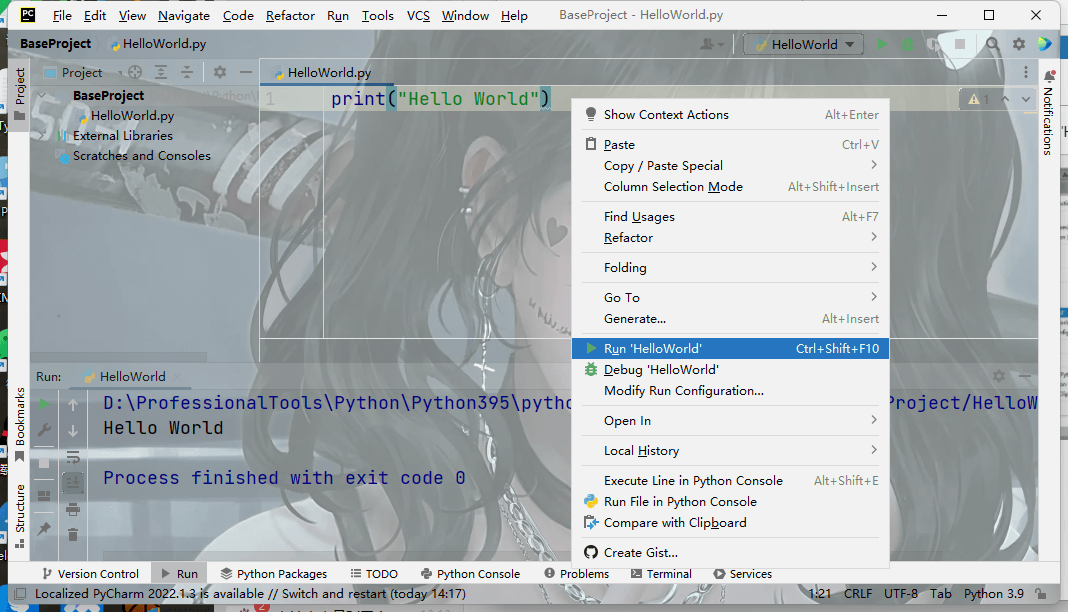Expand the Open In submenu
This screenshot has width=1068, height=612.
pos(730,421)
